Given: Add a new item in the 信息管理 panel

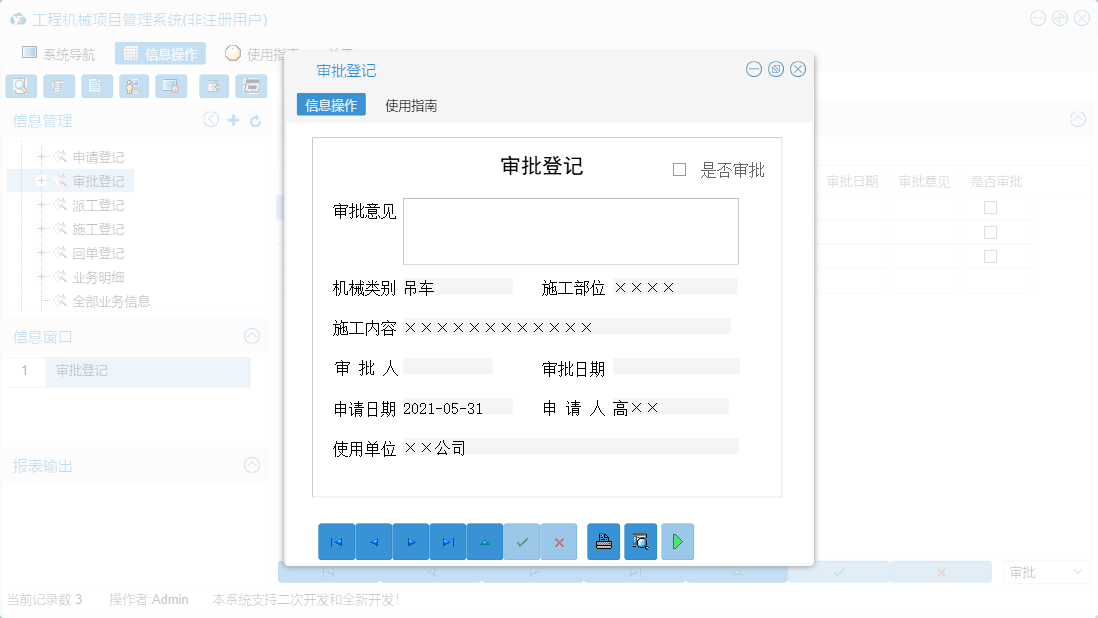Looking at the screenshot, I should pos(232,119).
